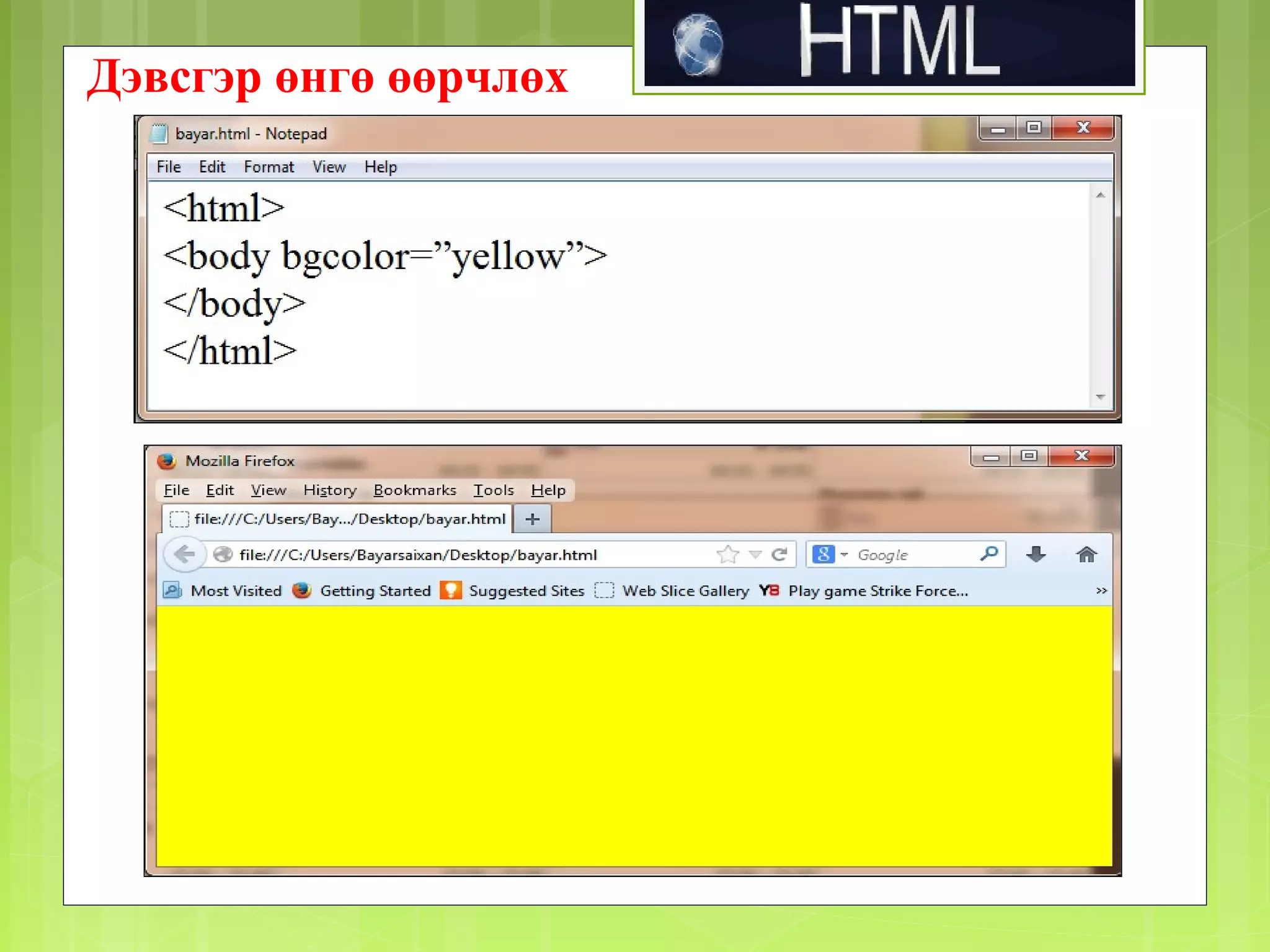Click the Firefox back arrow button
Image resolution: width=1270 pixels, height=952 pixels.
(184, 554)
